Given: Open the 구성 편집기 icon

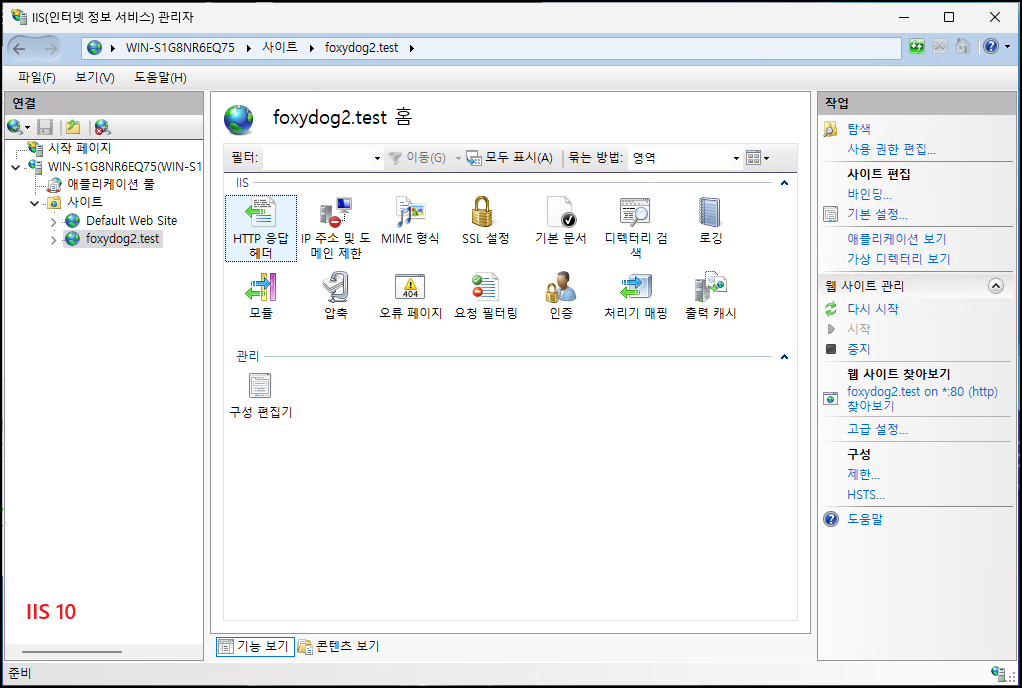Looking at the screenshot, I should click(x=261, y=395).
